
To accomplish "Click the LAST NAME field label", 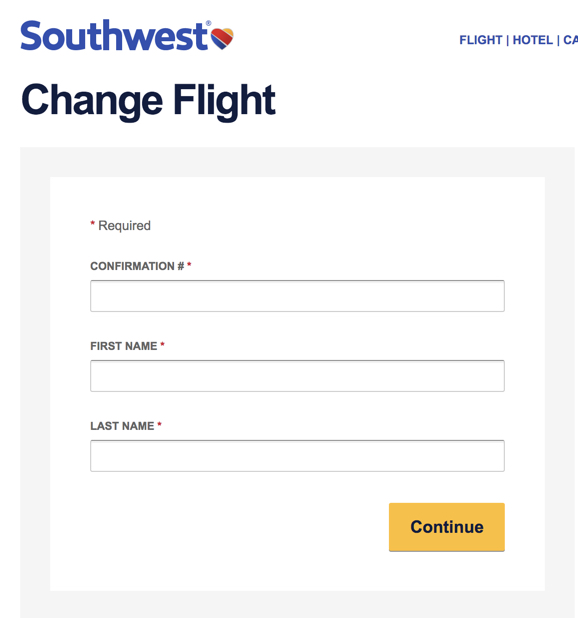I will click(x=122, y=426).
